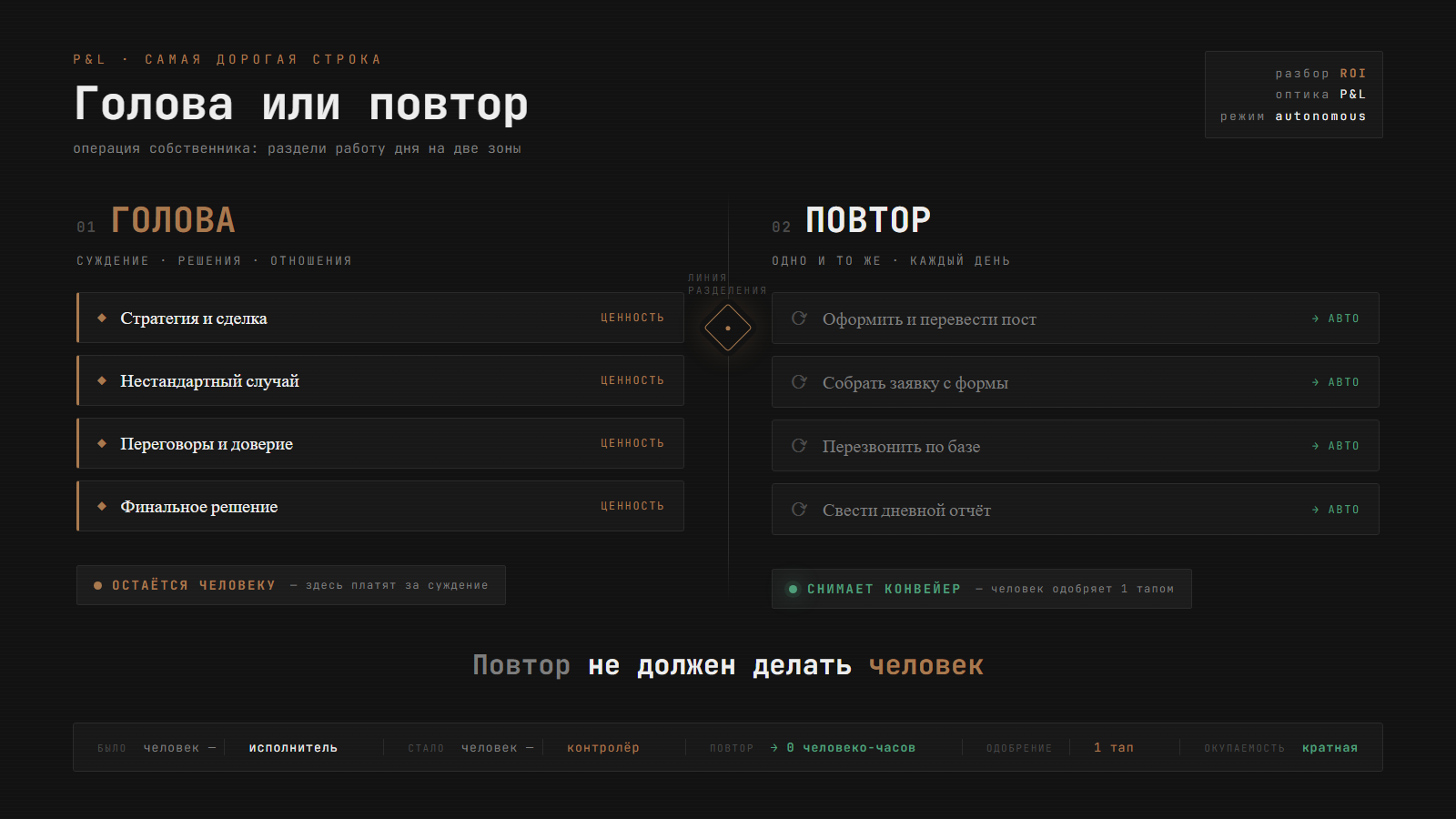Screen dimensions: 1456x819
Task: Click ЦЕННОСТЬ tag on Переговоры и доверие
Action: 632,443
